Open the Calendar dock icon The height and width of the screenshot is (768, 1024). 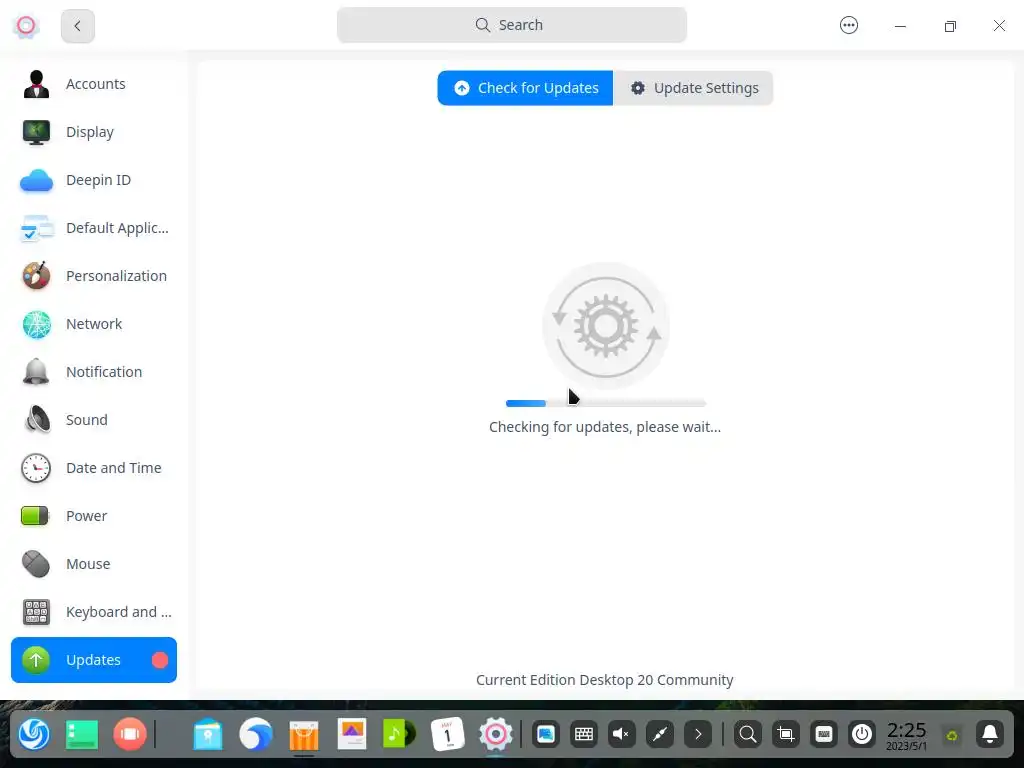(448, 734)
